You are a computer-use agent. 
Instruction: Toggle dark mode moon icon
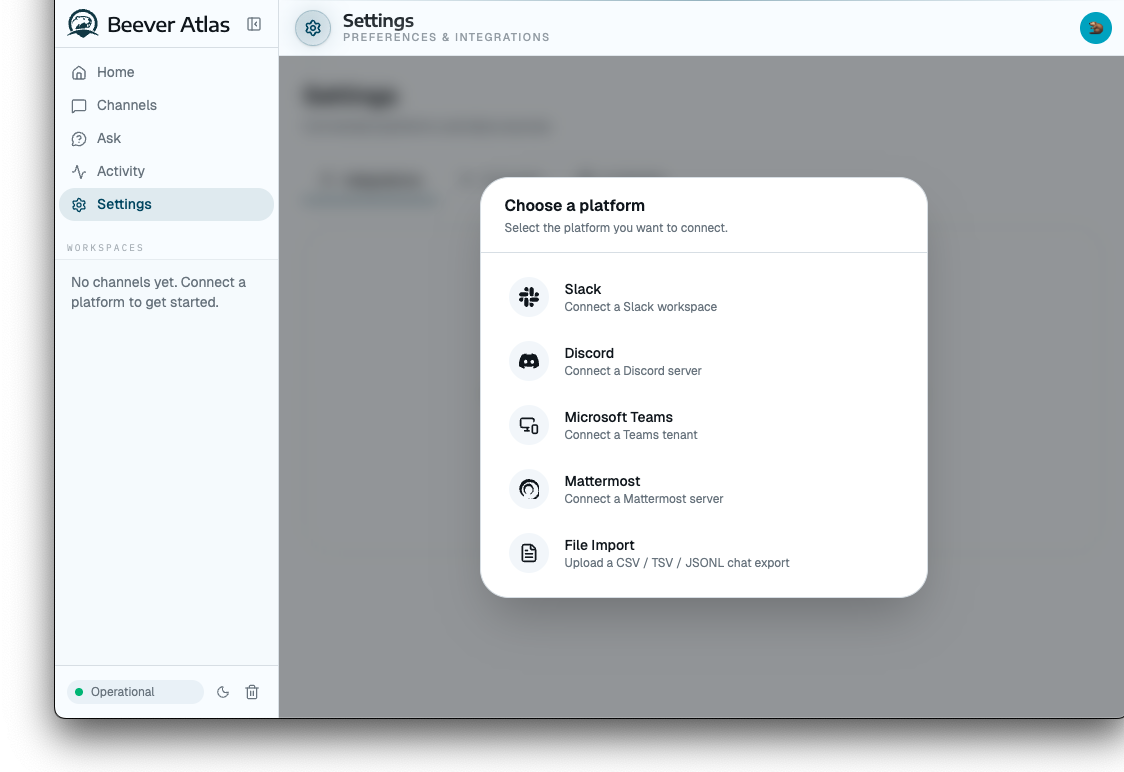(x=223, y=692)
